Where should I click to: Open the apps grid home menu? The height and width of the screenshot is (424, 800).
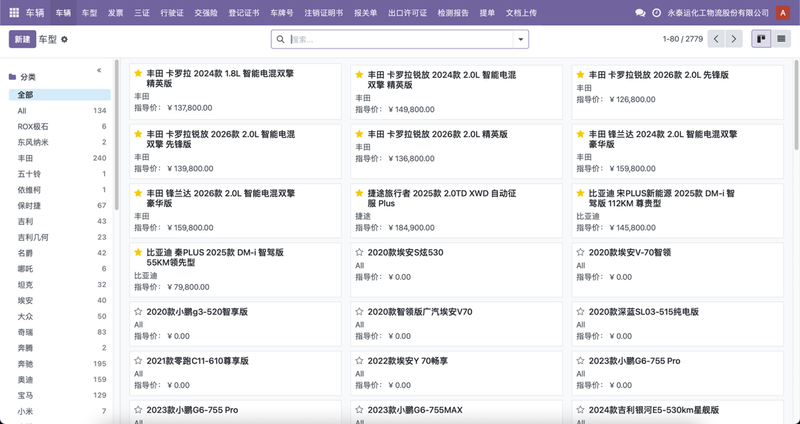[13, 13]
